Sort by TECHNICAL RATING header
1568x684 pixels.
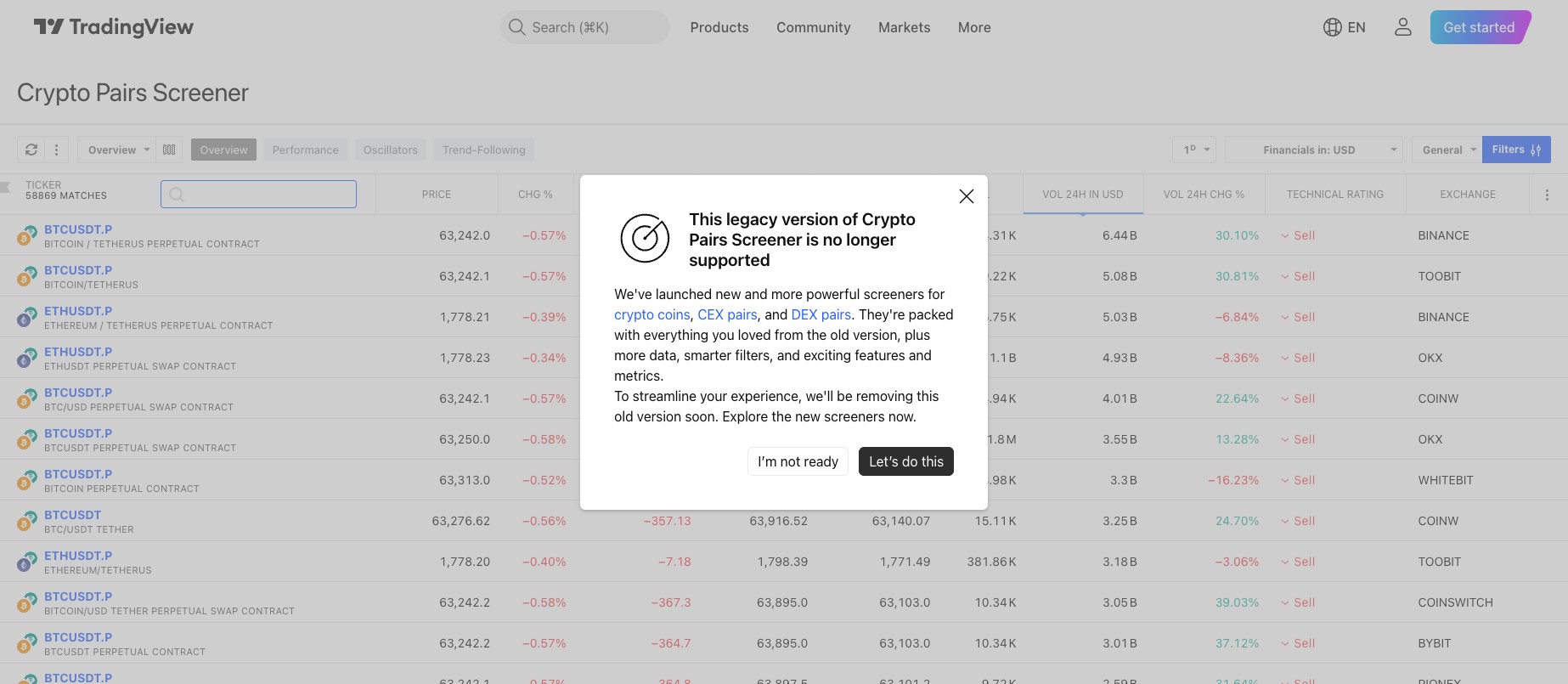tap(1335, 195)
